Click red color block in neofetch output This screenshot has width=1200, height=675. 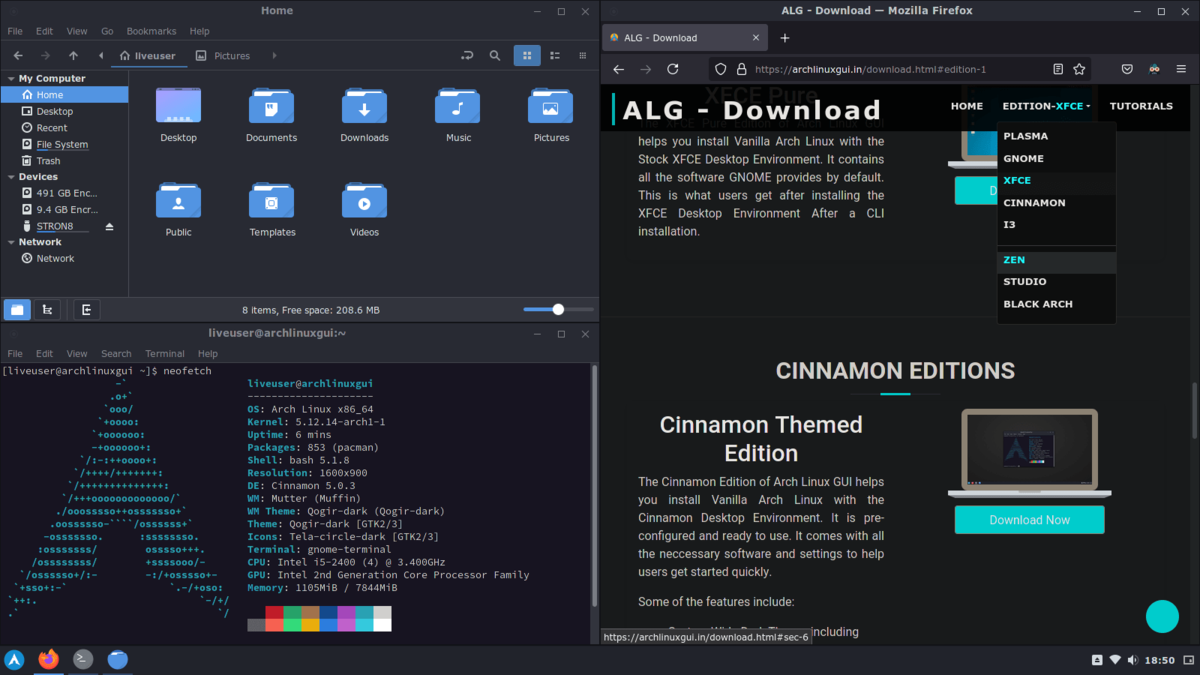[x=274, y=612]
